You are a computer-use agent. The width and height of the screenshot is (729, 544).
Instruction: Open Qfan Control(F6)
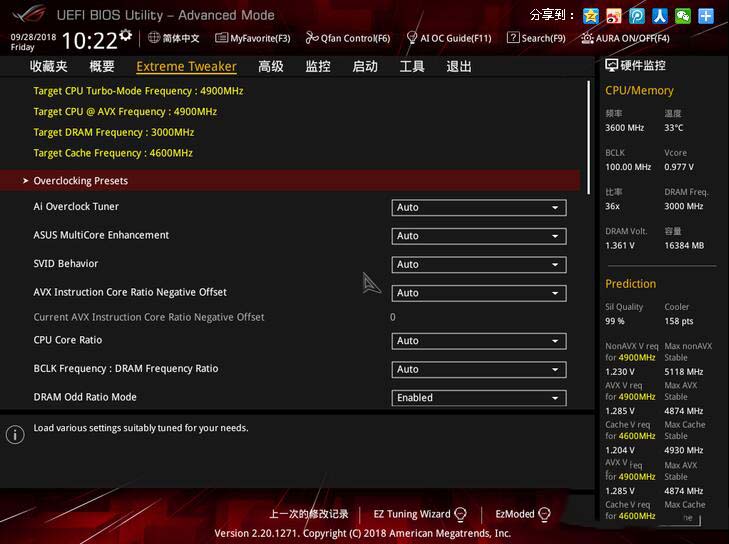point(348,38)
